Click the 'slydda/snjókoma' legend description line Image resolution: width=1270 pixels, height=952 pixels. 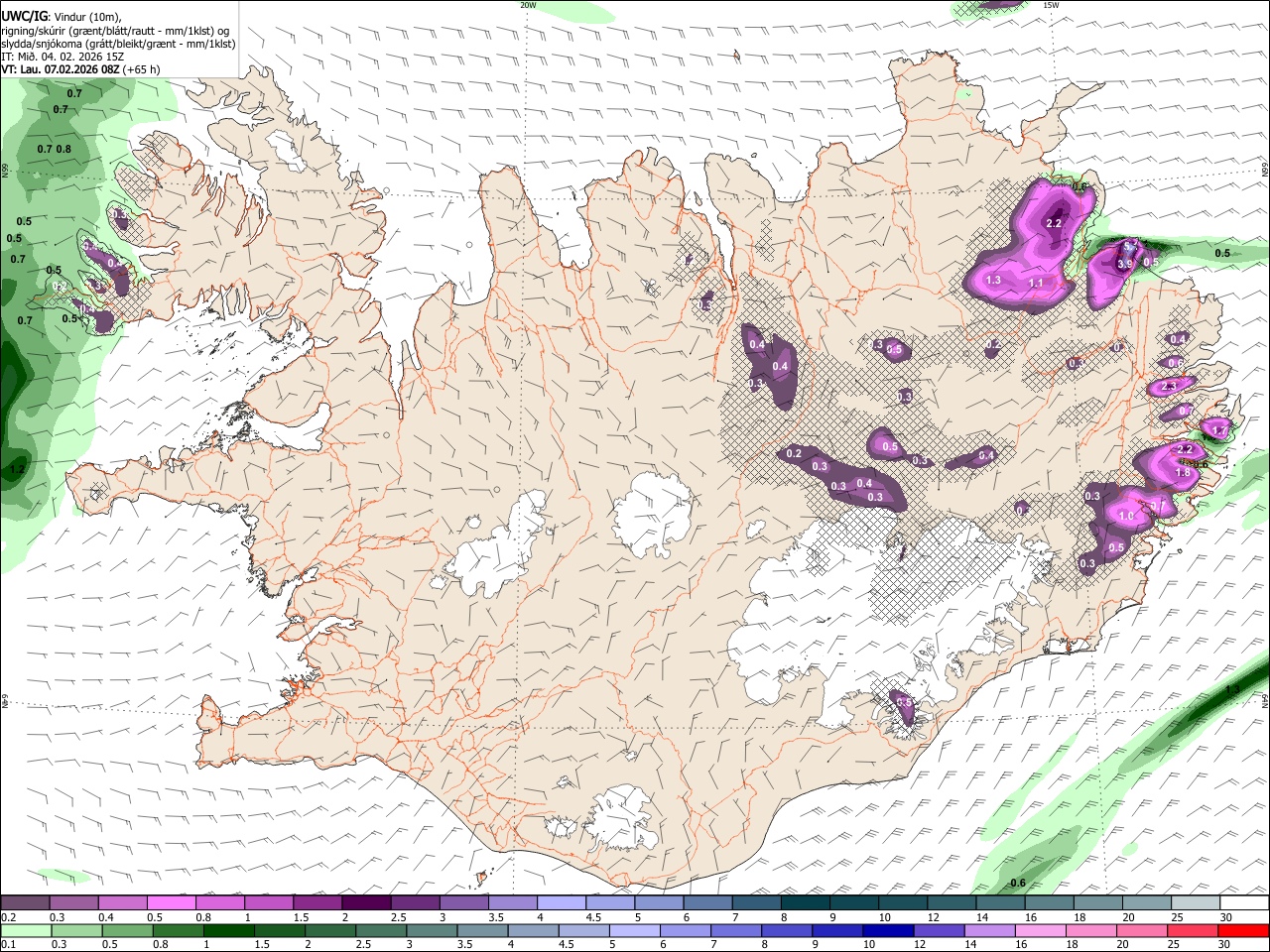(x=118, y=44)
